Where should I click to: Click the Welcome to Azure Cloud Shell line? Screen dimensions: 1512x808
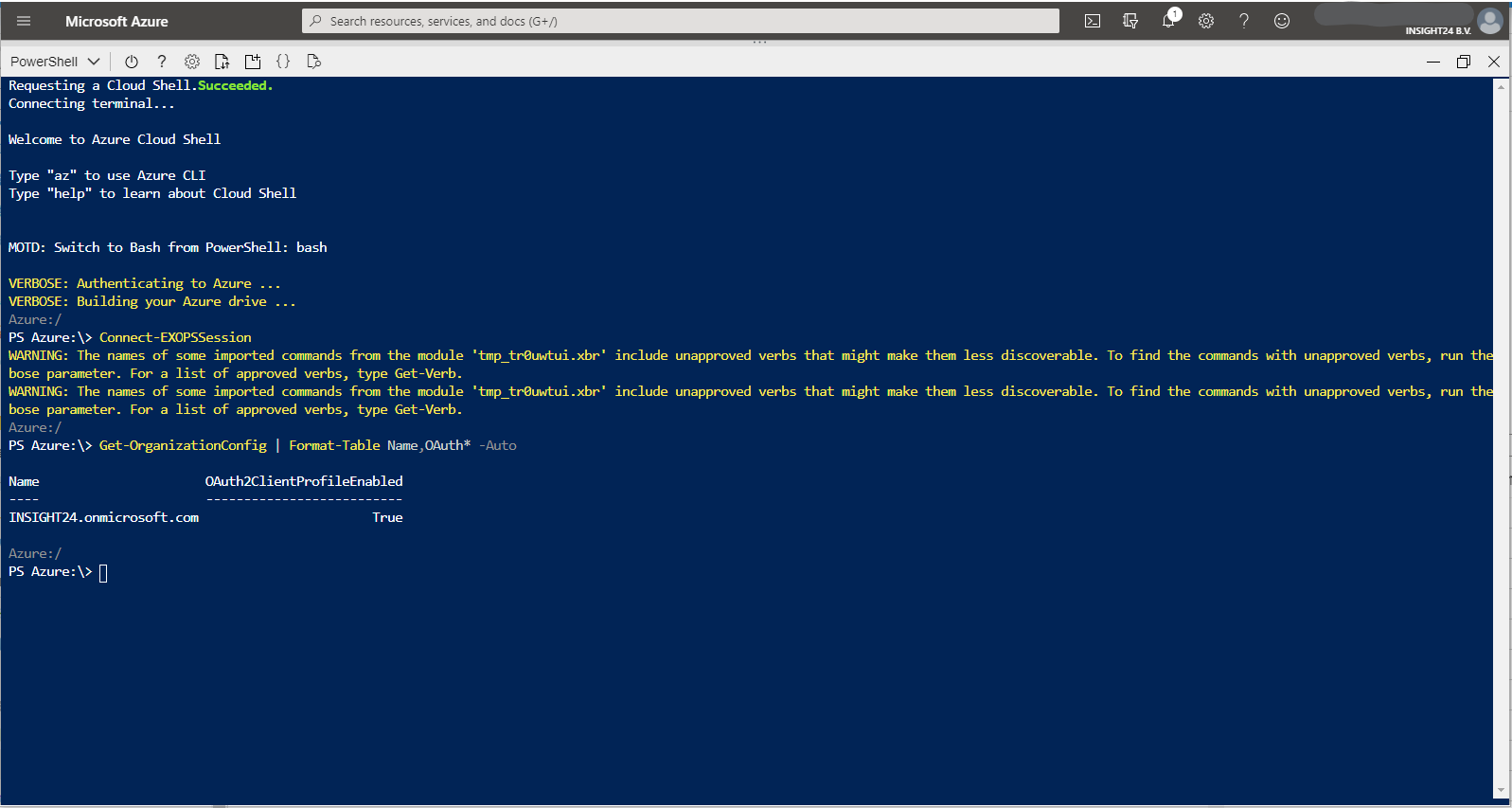click(x=115, y=139)
